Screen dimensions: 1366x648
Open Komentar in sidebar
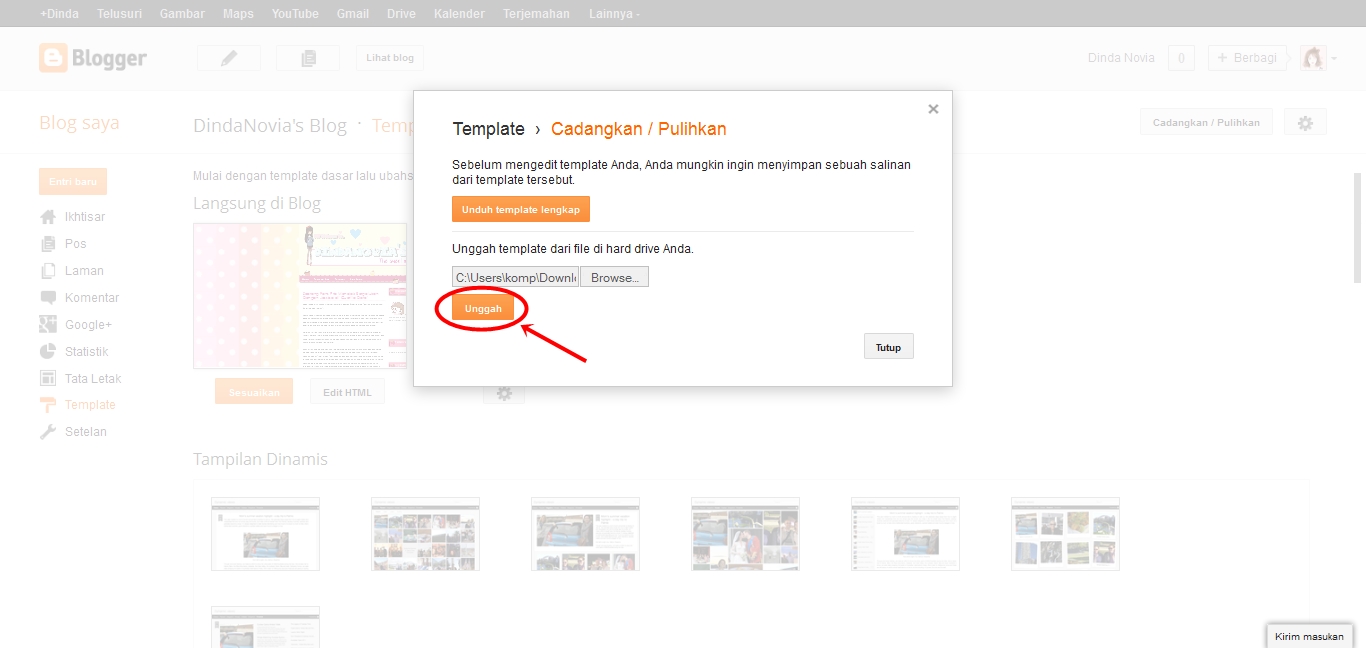tap(92, 298)
